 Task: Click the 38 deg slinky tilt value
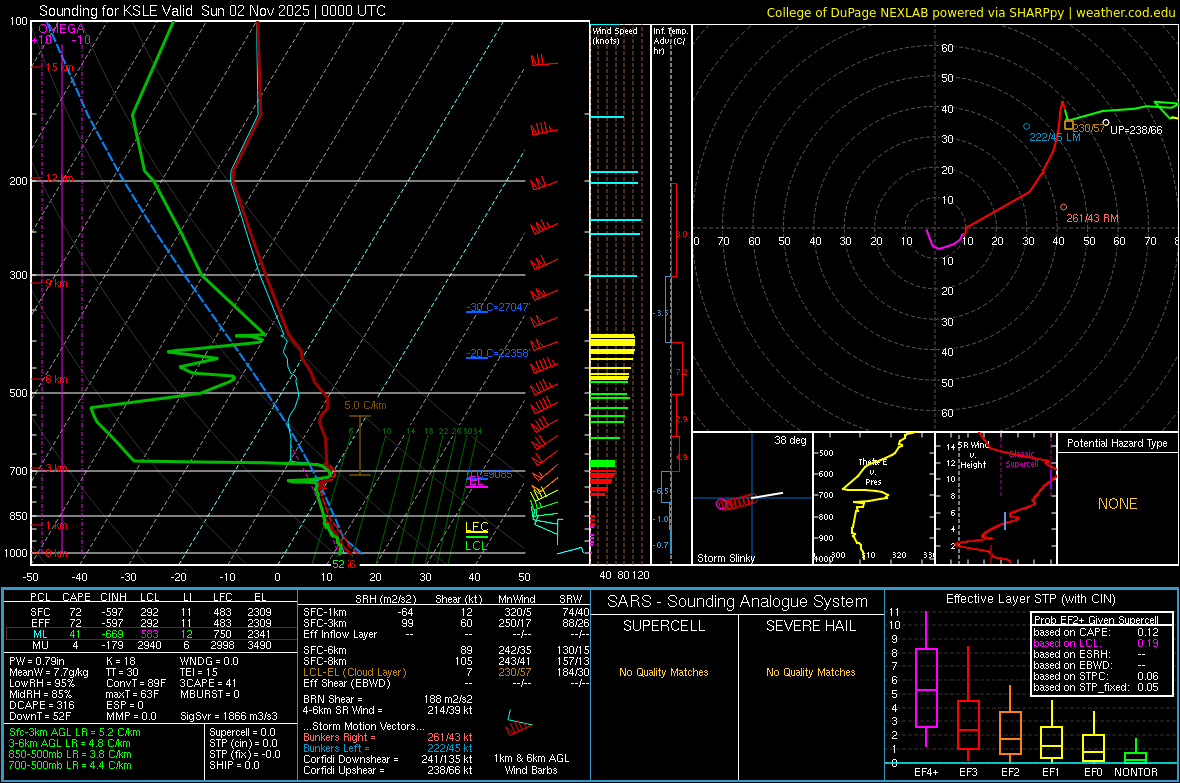(790, 440)
